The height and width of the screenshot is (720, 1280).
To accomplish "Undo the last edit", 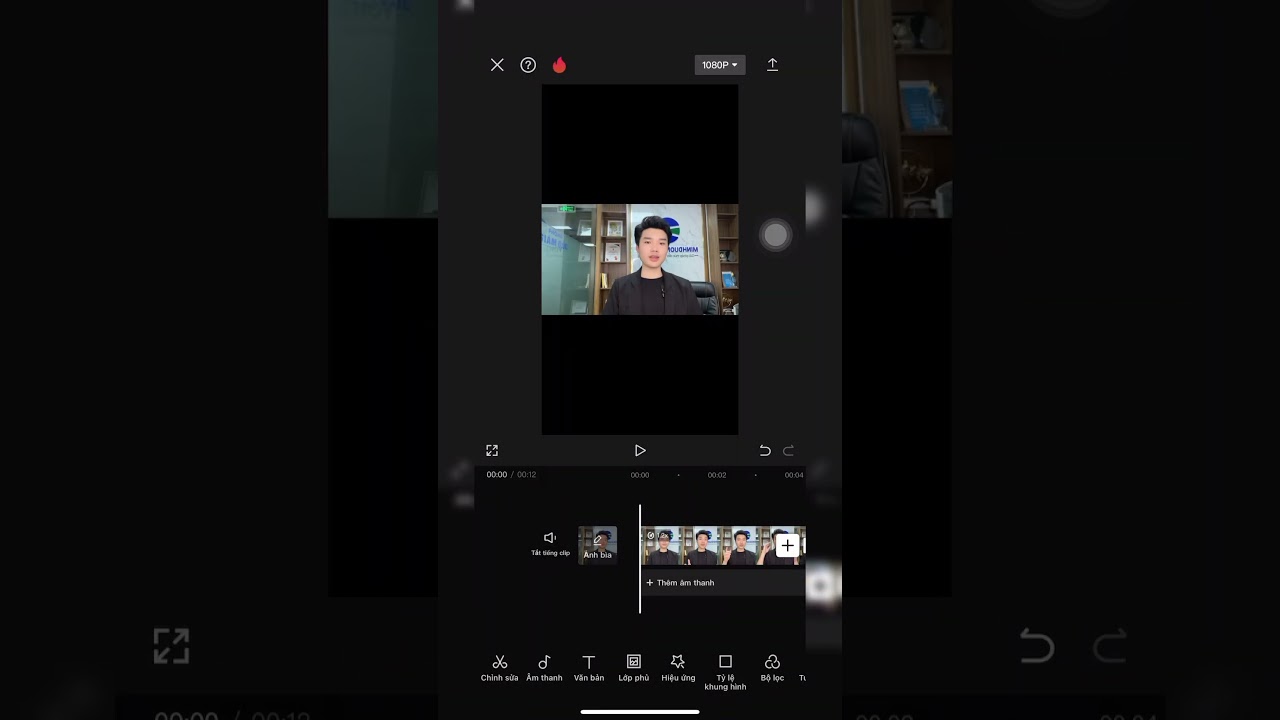I will coord(764,450).
